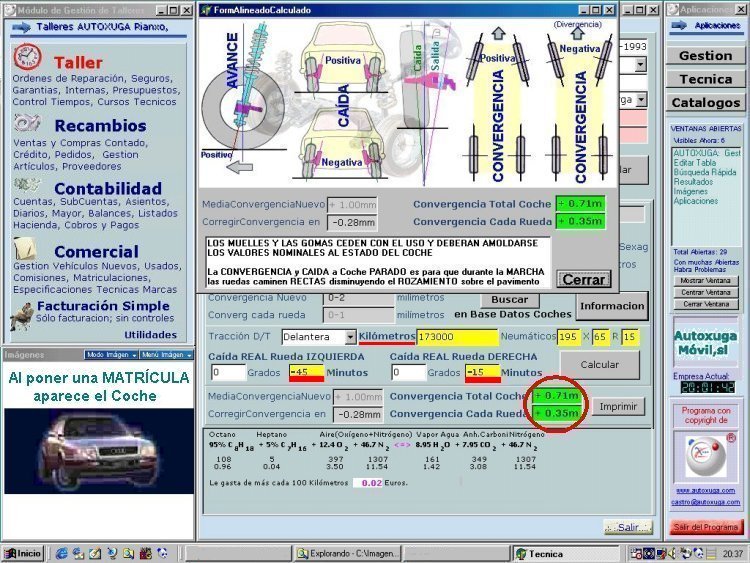The image size is (750, 563).
Task: Click Salir del Programa button
Action: click(706, 527)
